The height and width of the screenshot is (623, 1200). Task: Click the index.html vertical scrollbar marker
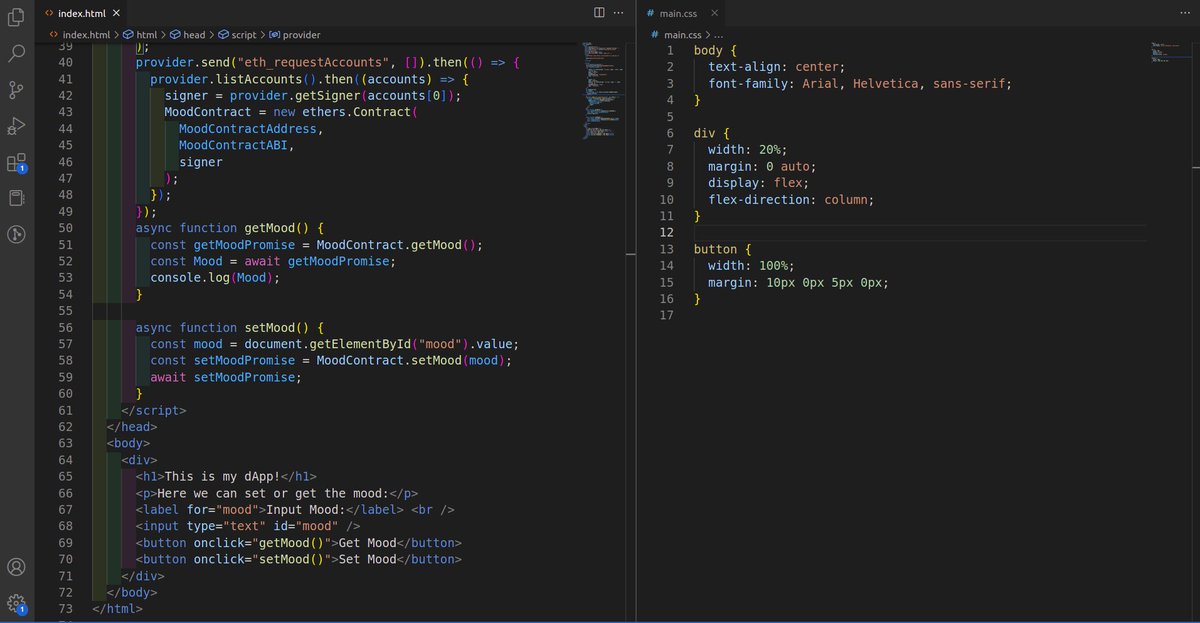tap(629, 254)
